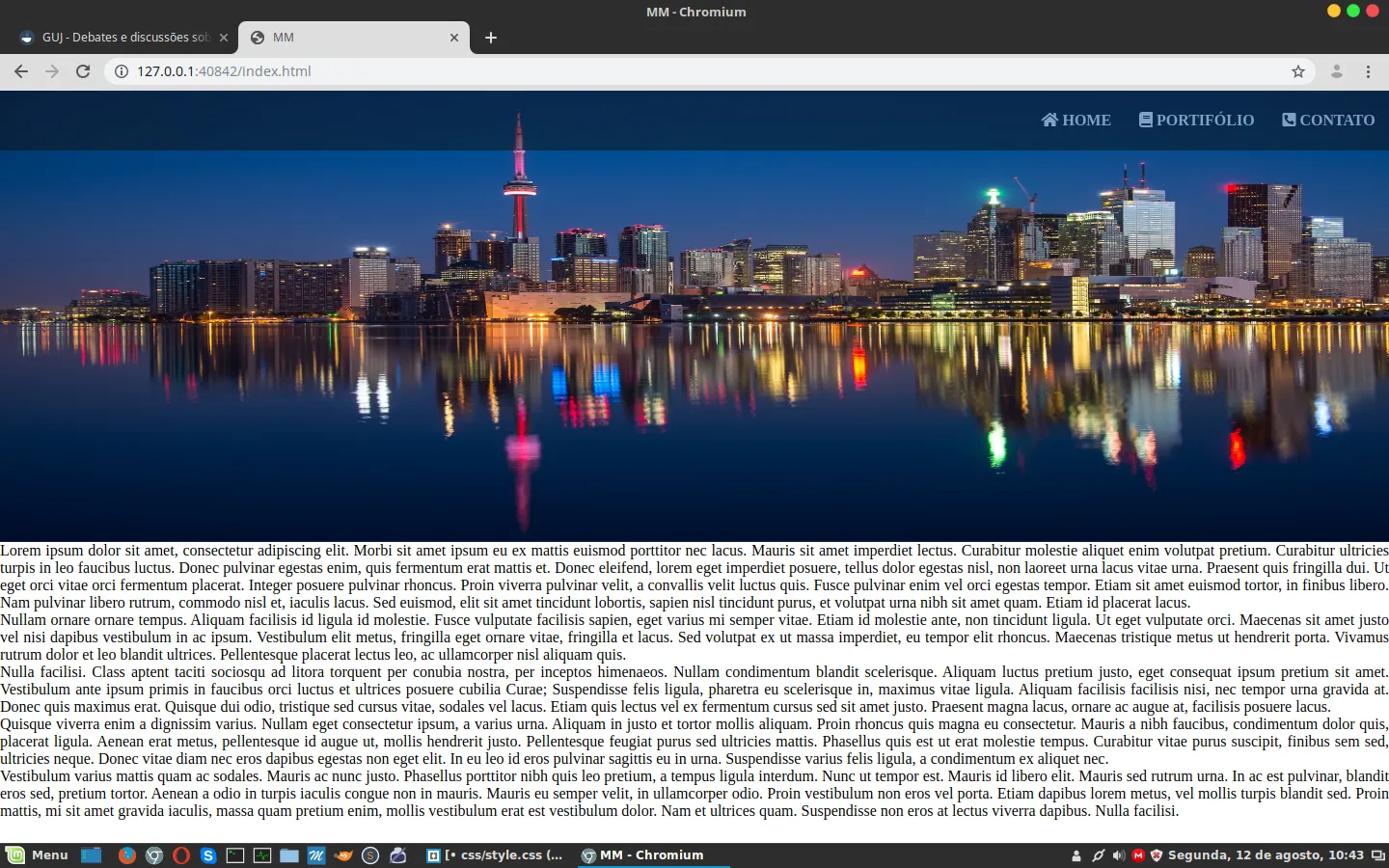Open the PORTIFÓLIO page link
Viewport: 1389px width, 868px height.
point(1196,120)
